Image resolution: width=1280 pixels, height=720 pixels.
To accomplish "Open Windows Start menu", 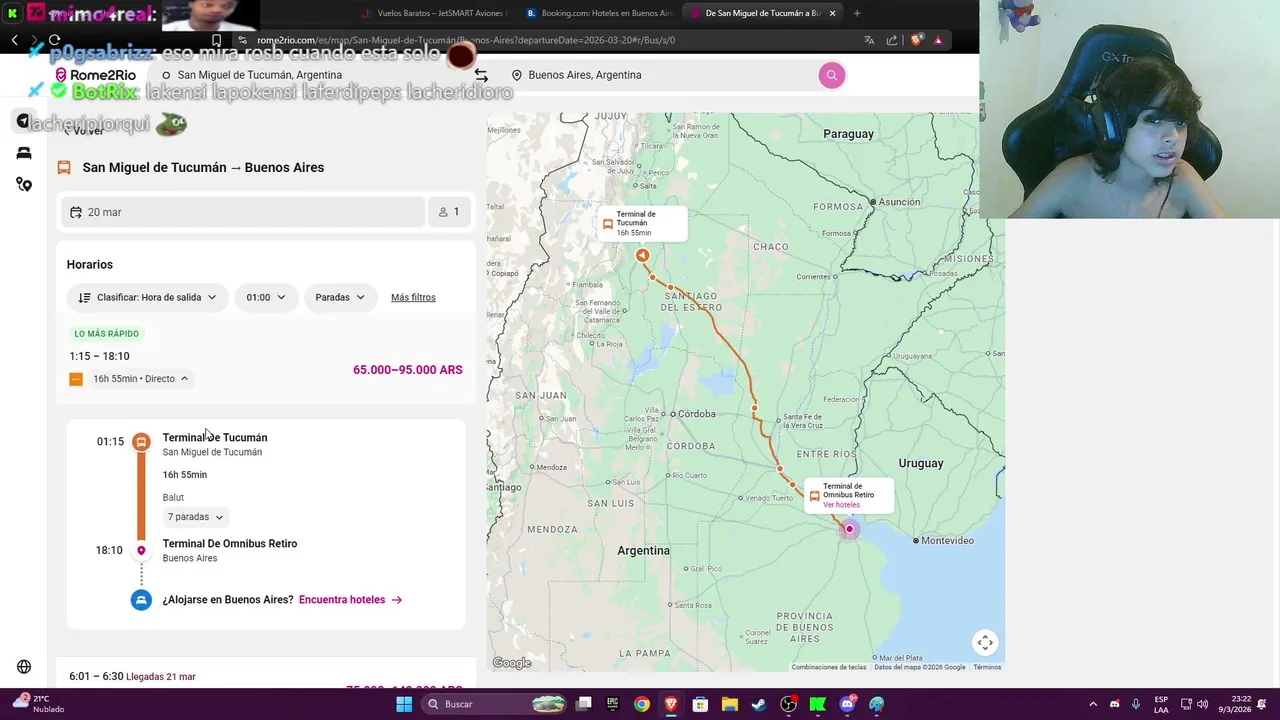I will [x=404, y=704].
